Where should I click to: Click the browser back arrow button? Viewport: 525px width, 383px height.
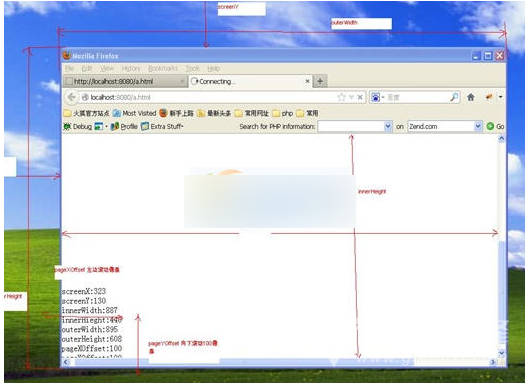pos(71,97)
